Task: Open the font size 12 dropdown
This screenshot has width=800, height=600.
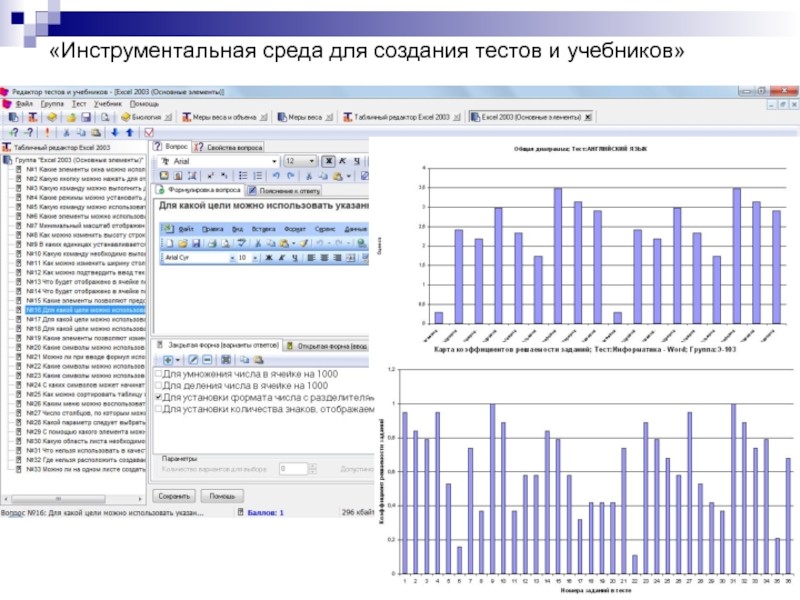Action: pos(312,161)
